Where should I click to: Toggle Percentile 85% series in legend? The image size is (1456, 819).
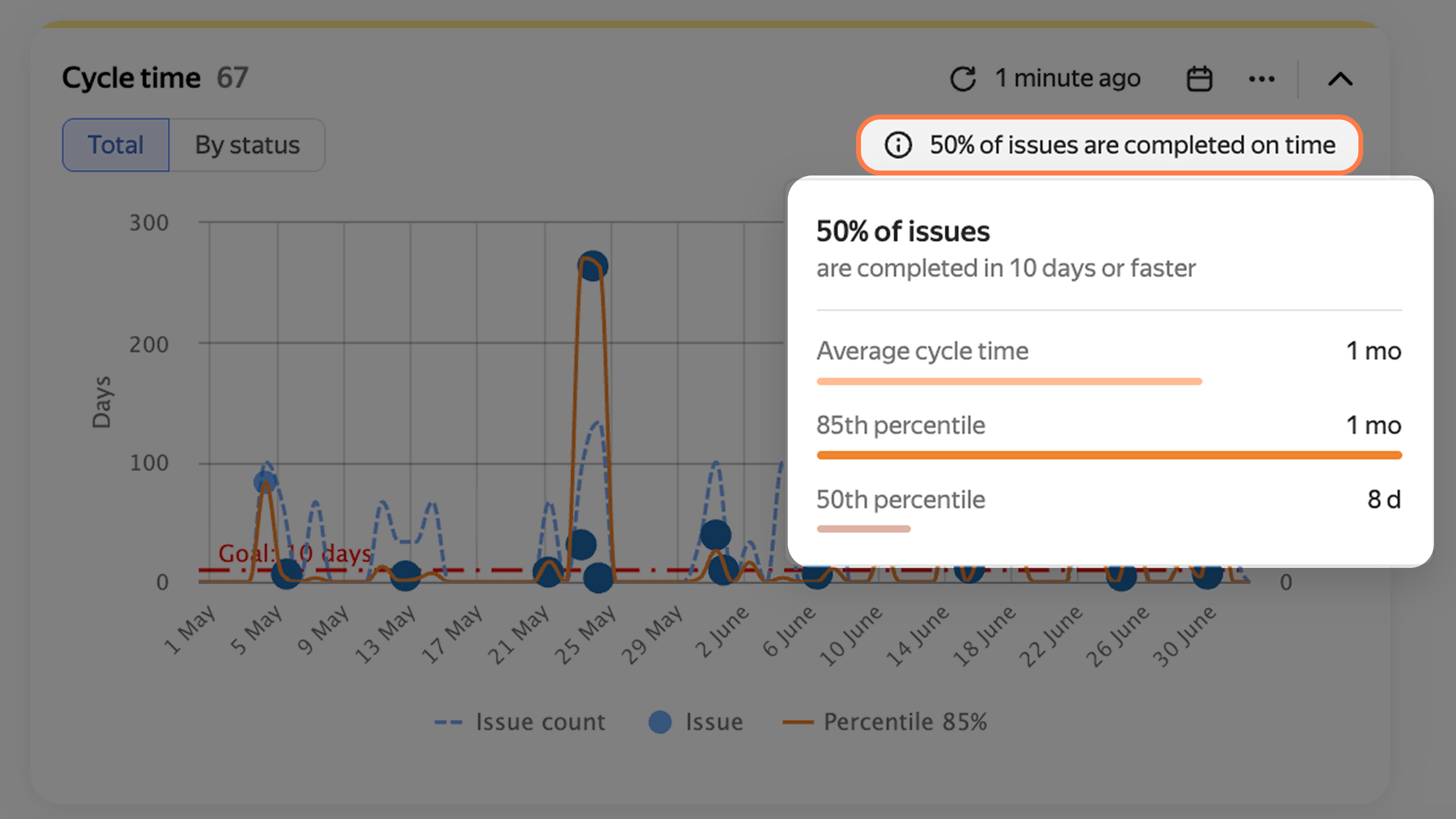point(885,722)
